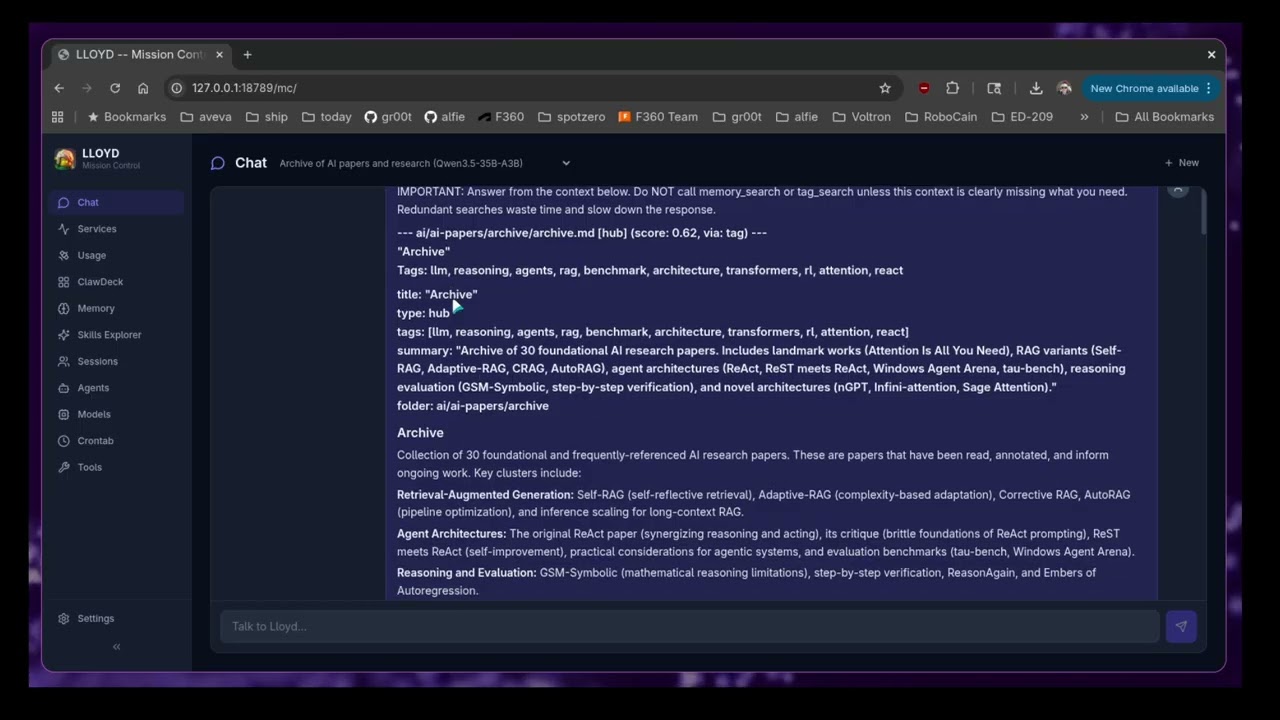Open the ship bookmark folder
This screenshot has height=720, width=1280.
pos(266,117)
